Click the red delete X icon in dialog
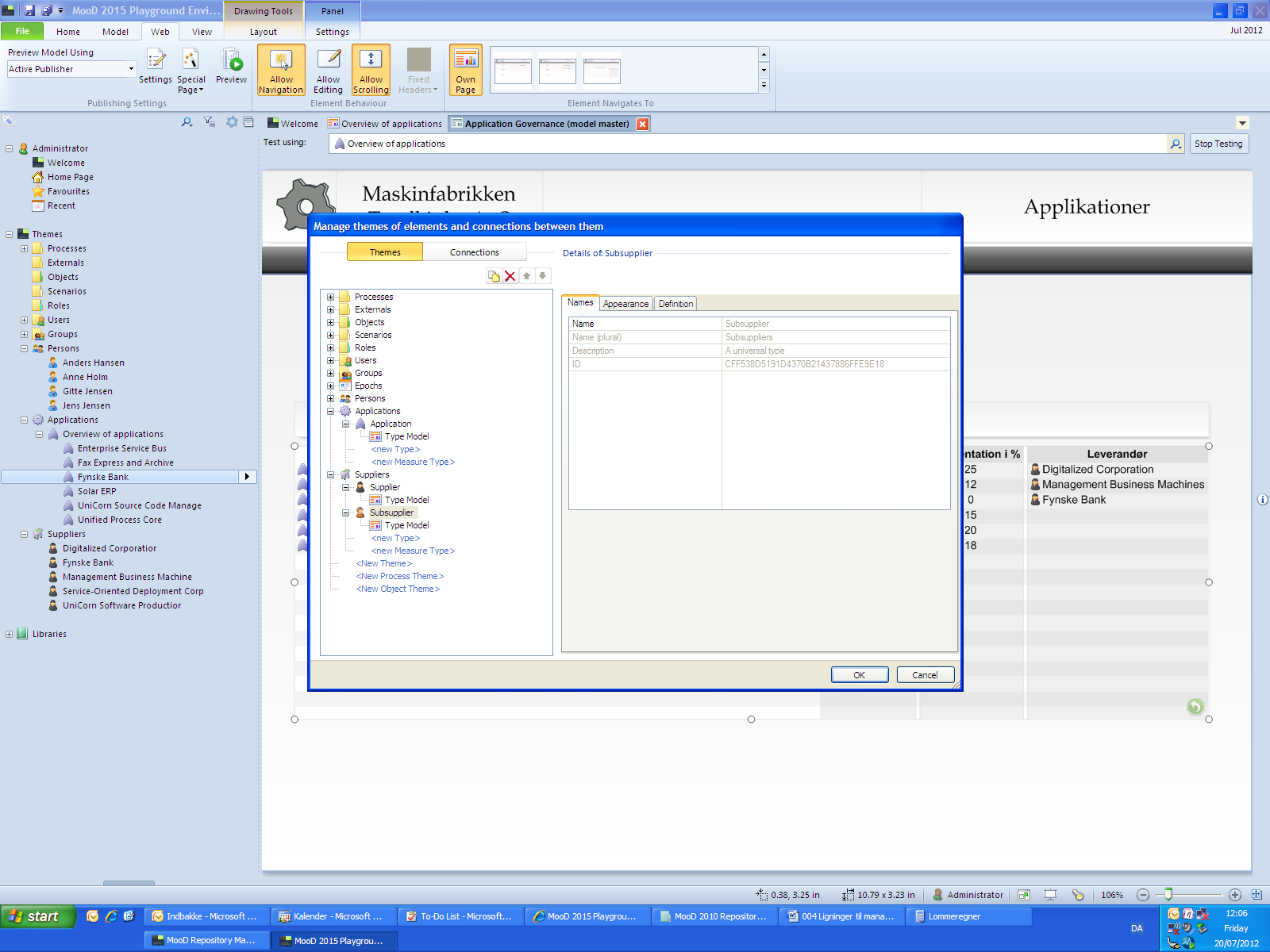 coord(510,276)
